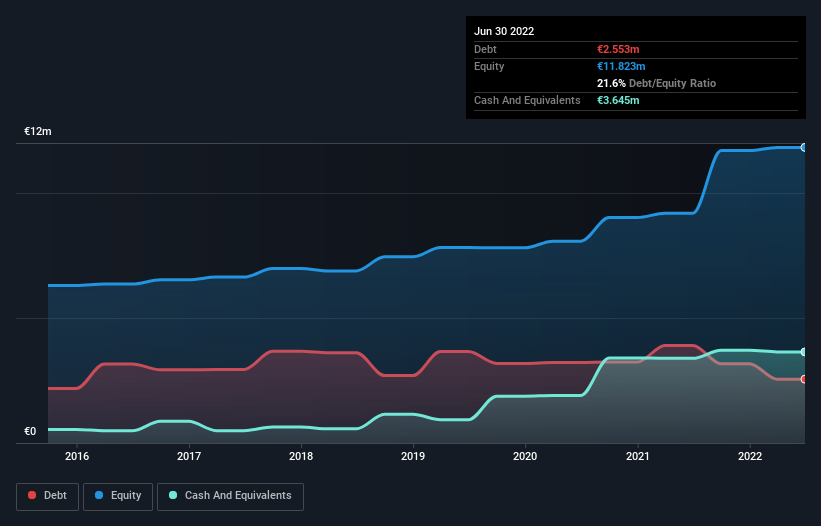The width and height of the screenshot is (821, 526).
Task: Click the teal Cash And Equivalents legend dot
Action: click(x=173, y=495)
